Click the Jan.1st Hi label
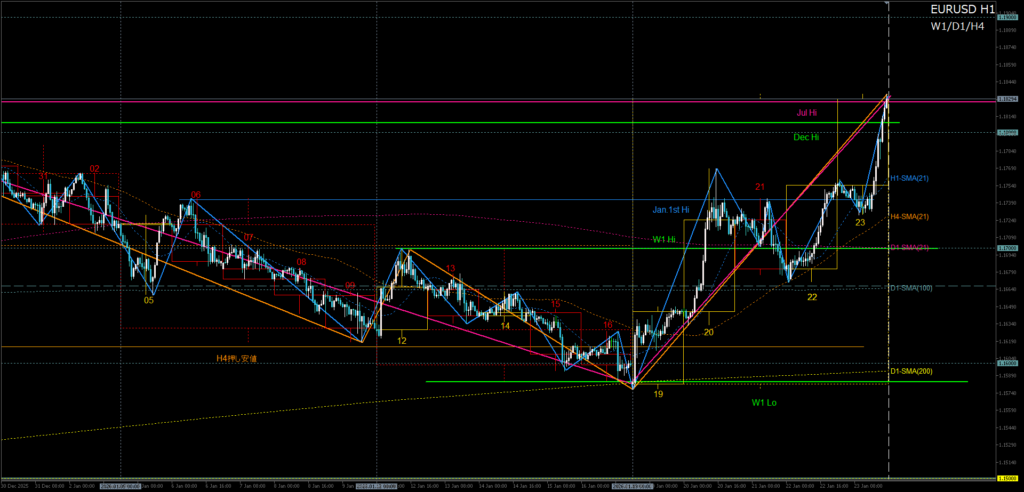This screenshot has width=1024, height=492. 672,210
